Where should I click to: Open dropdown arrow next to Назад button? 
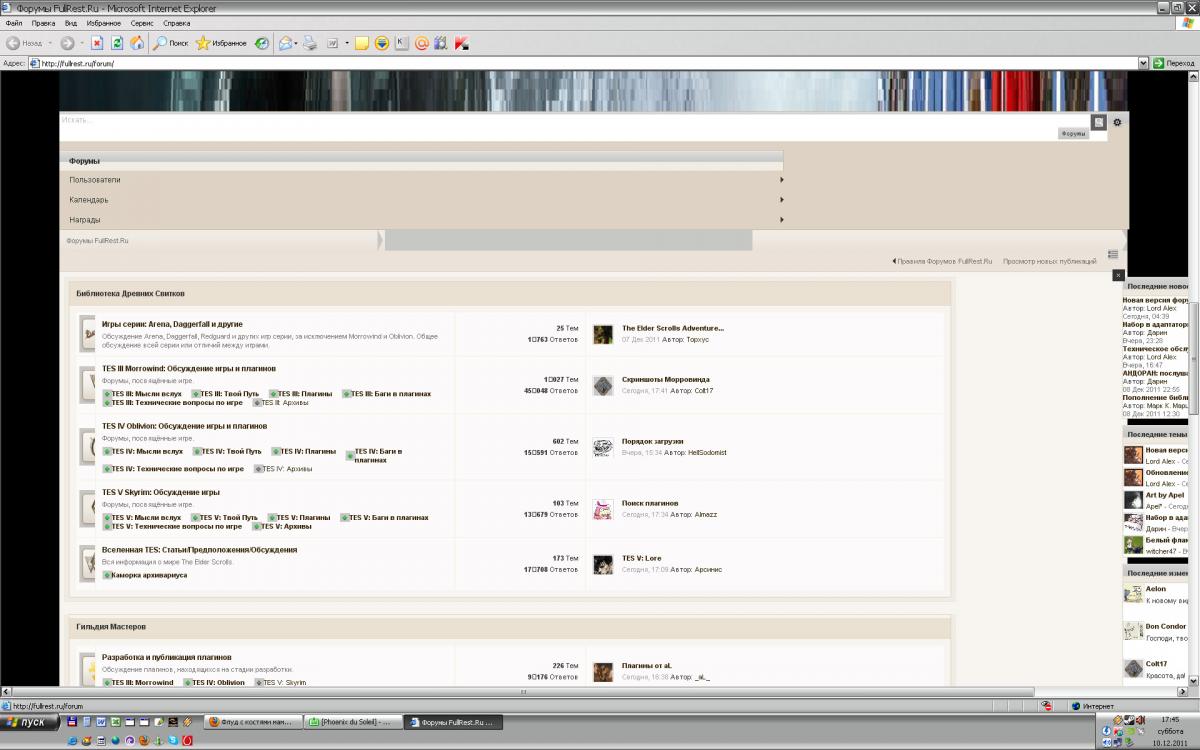(x=50, y=43)
